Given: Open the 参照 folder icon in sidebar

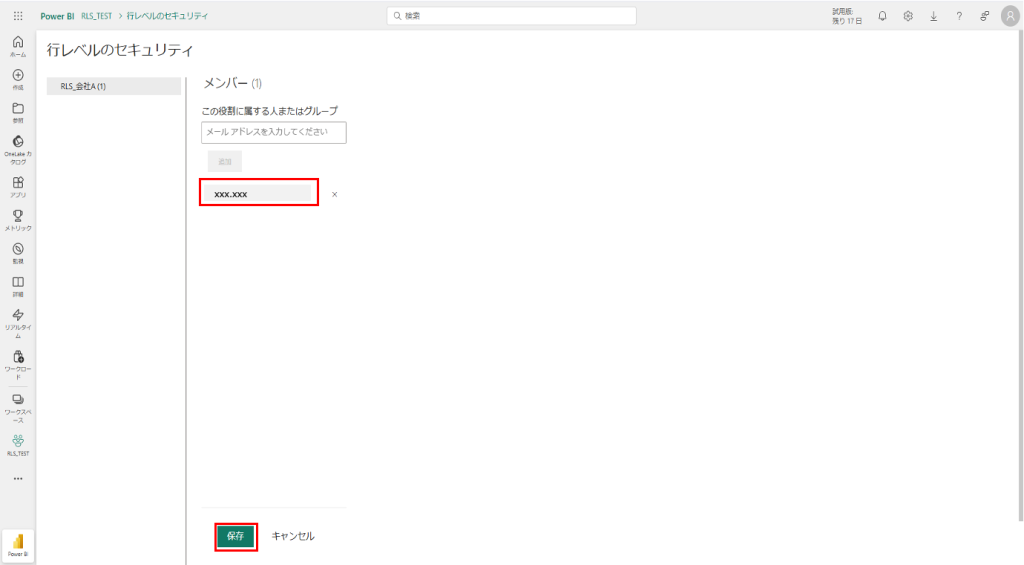Looking at the screenshot, I should pyautogui.click(x=18, y=112).
